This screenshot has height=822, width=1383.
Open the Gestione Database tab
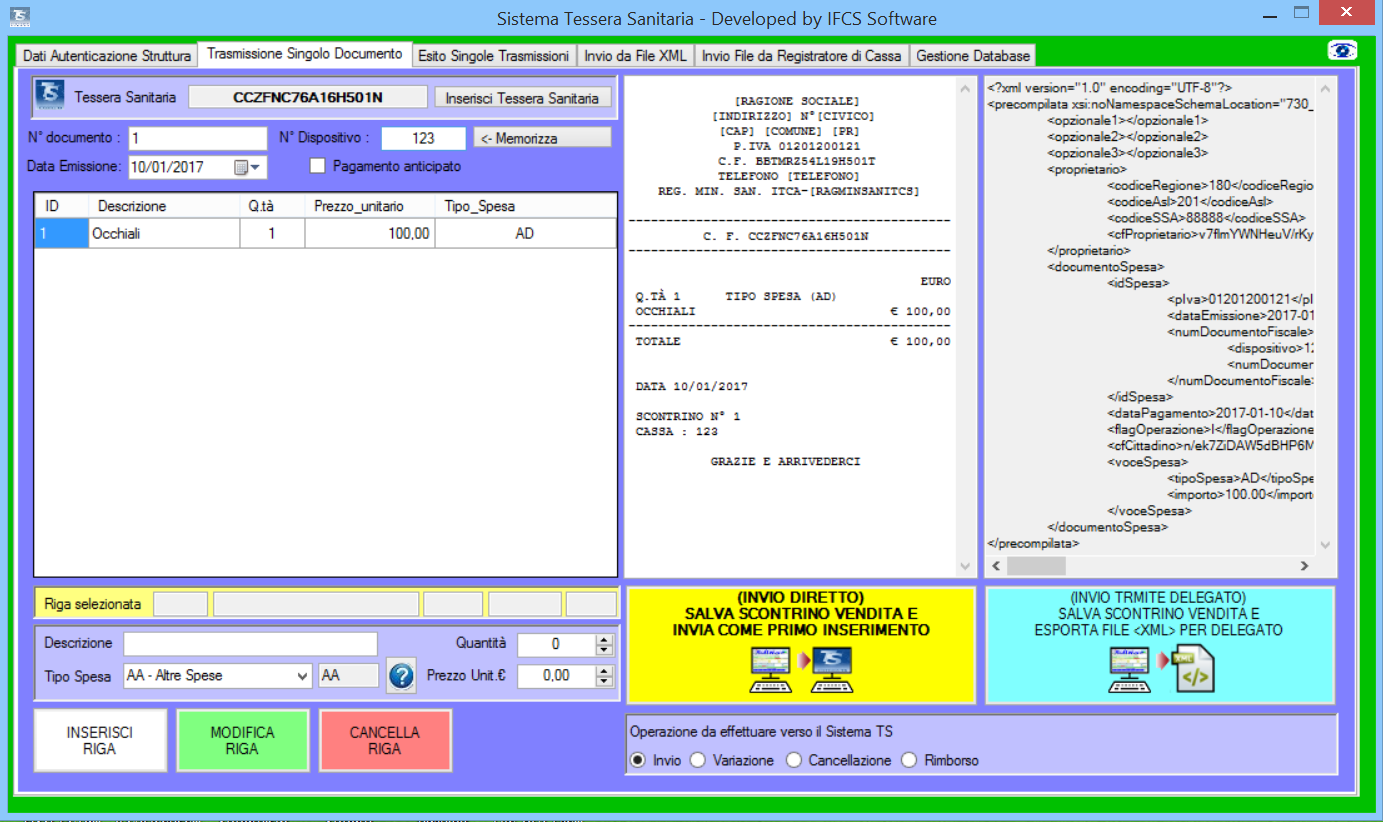972,56
